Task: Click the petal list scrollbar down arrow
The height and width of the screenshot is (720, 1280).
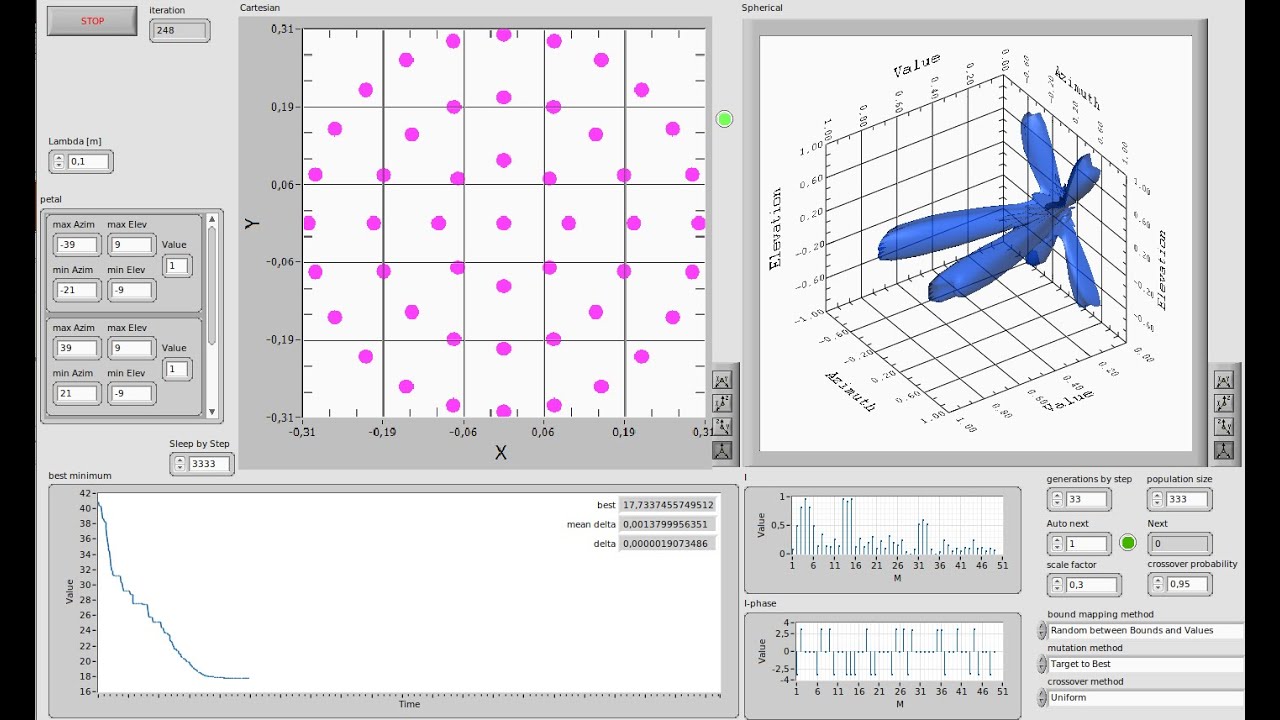Action: (x=212, y=411)
